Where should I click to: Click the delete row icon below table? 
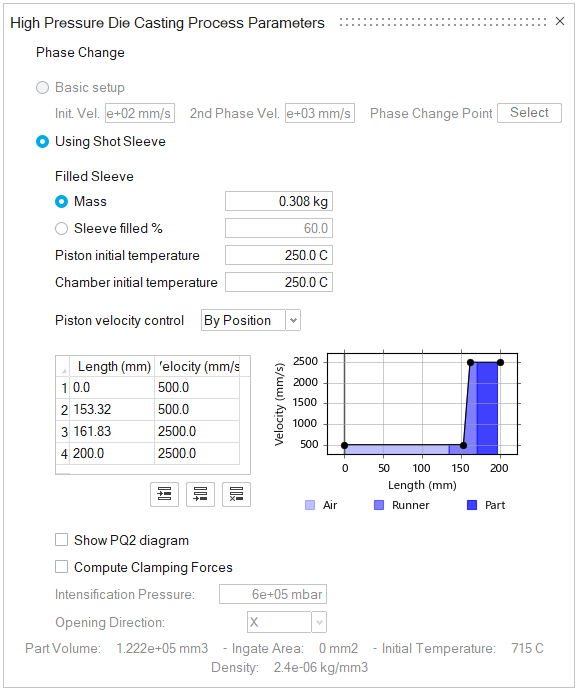pyautogui.click(x=237, y=494)
